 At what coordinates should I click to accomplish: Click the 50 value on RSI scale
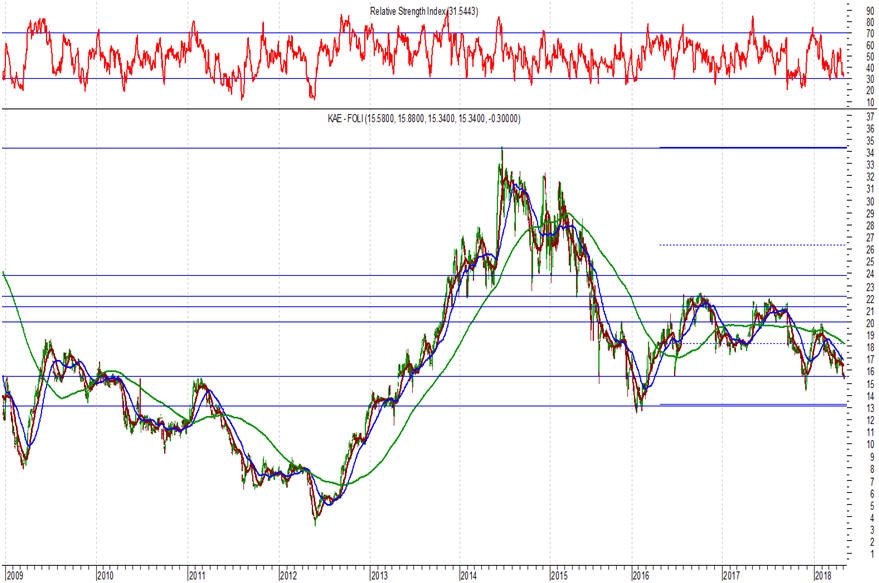870,57
